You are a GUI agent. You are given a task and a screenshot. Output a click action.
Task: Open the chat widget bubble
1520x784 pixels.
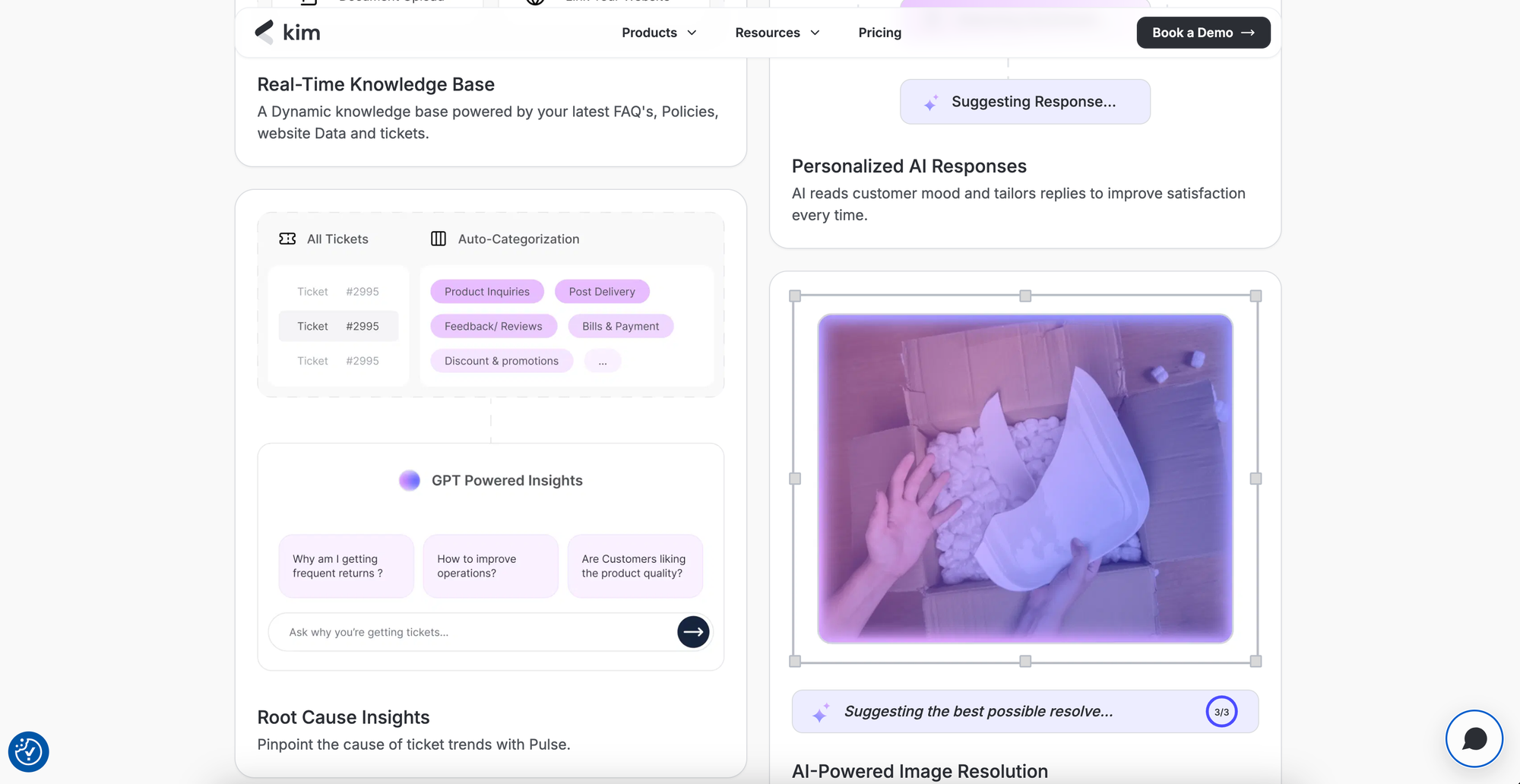1474,738
